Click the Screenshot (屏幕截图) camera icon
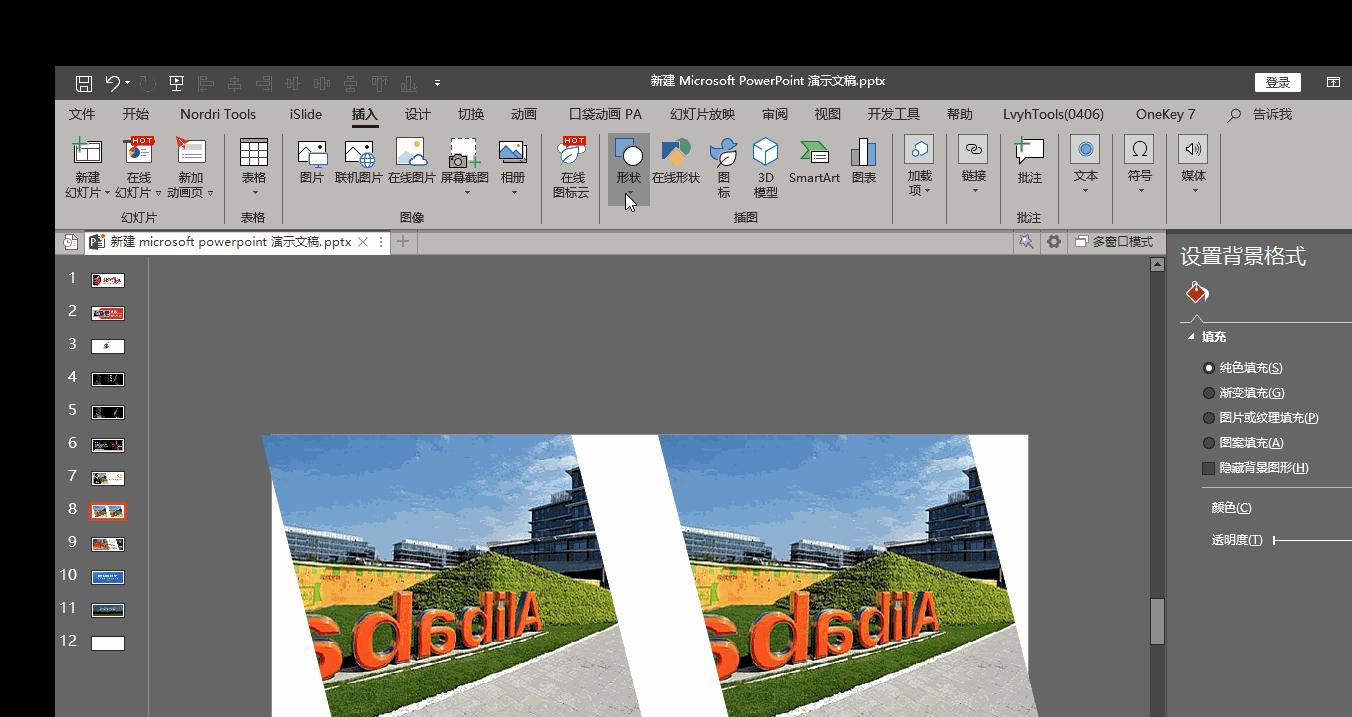The image size is (1352, 717). (x=464, y=152)
